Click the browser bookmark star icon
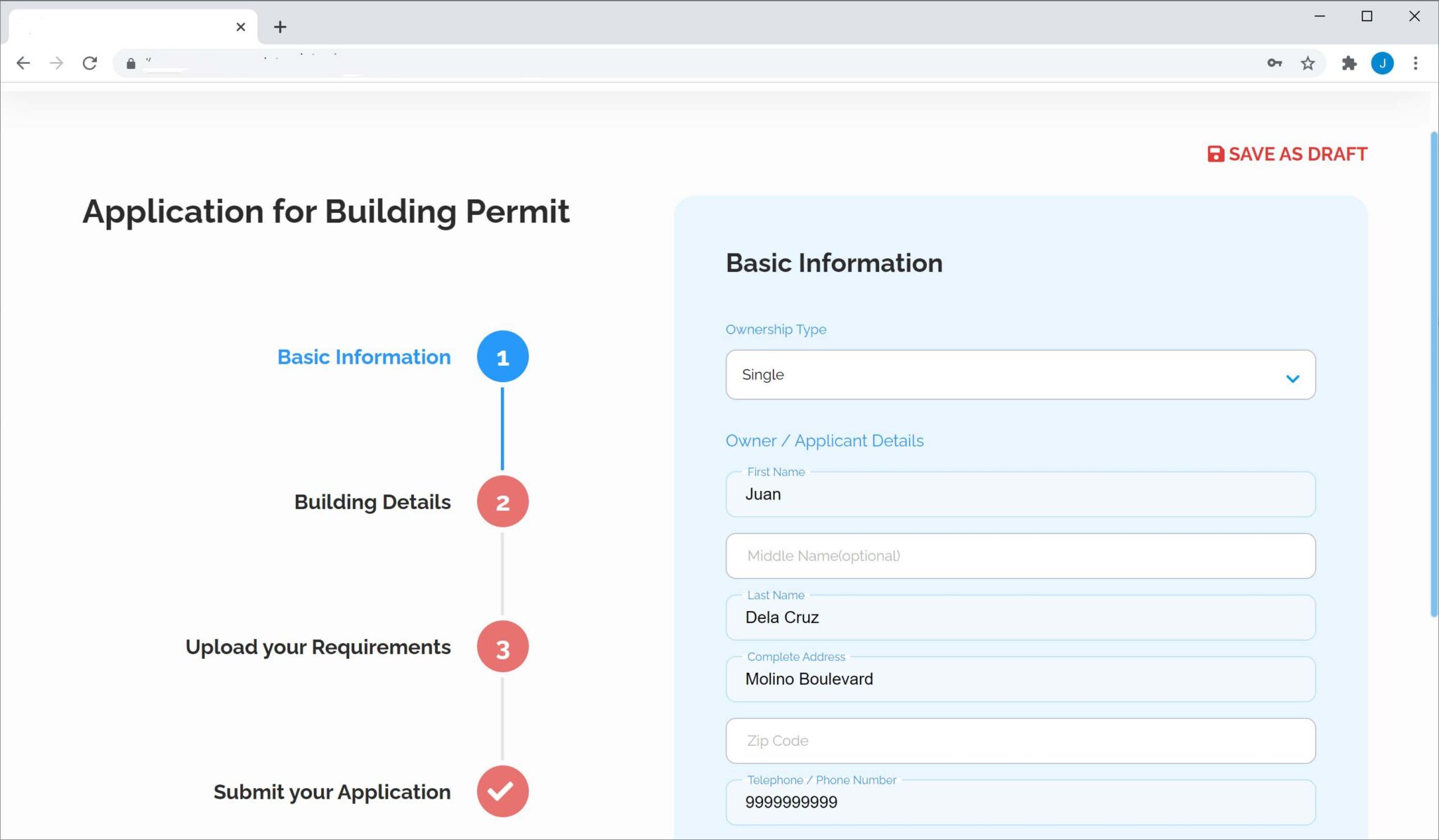Image resolution: width=1439 pixels, height=840 pixels. [1308, 63]
